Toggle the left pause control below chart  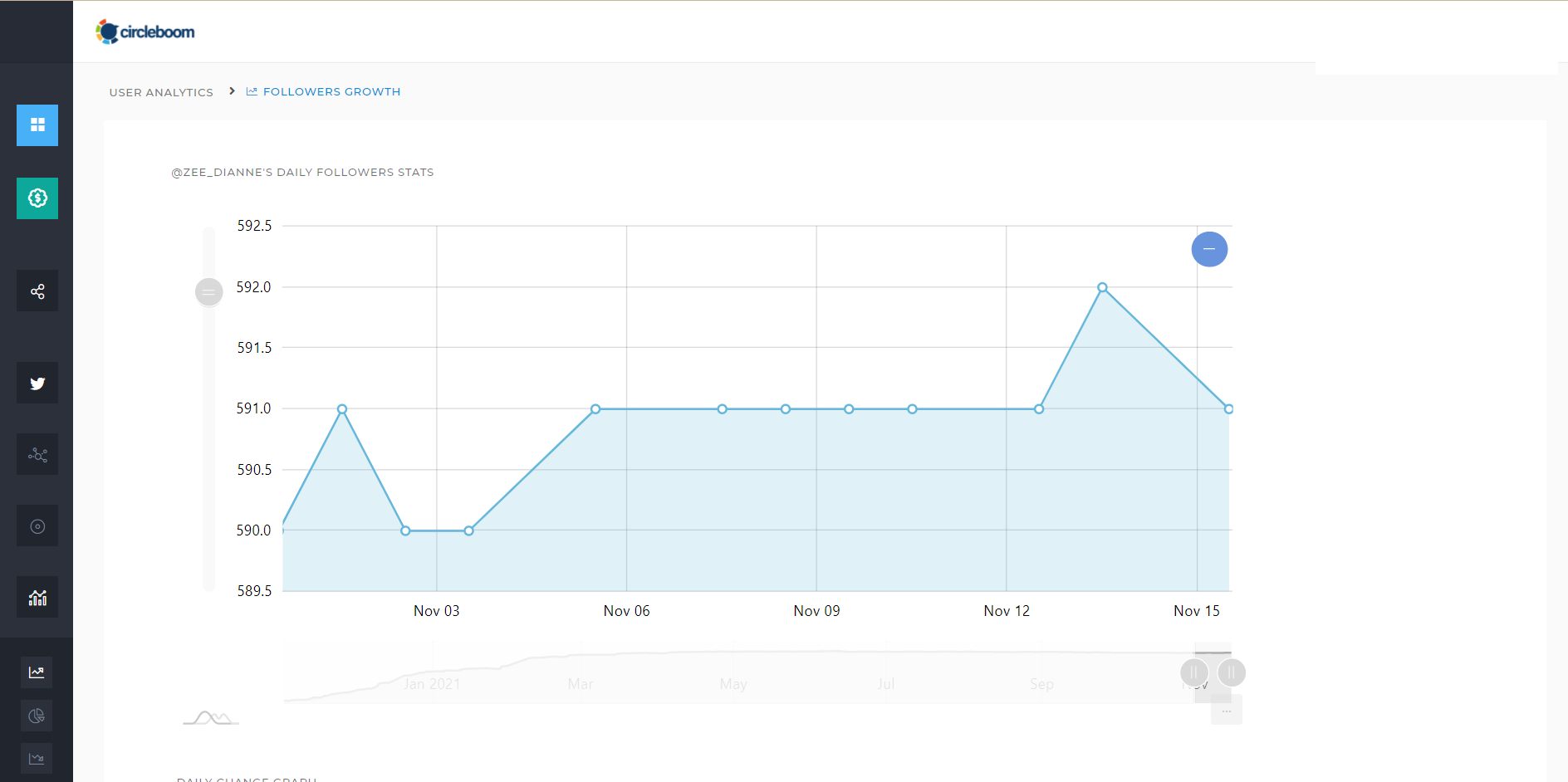[1193, 673]
